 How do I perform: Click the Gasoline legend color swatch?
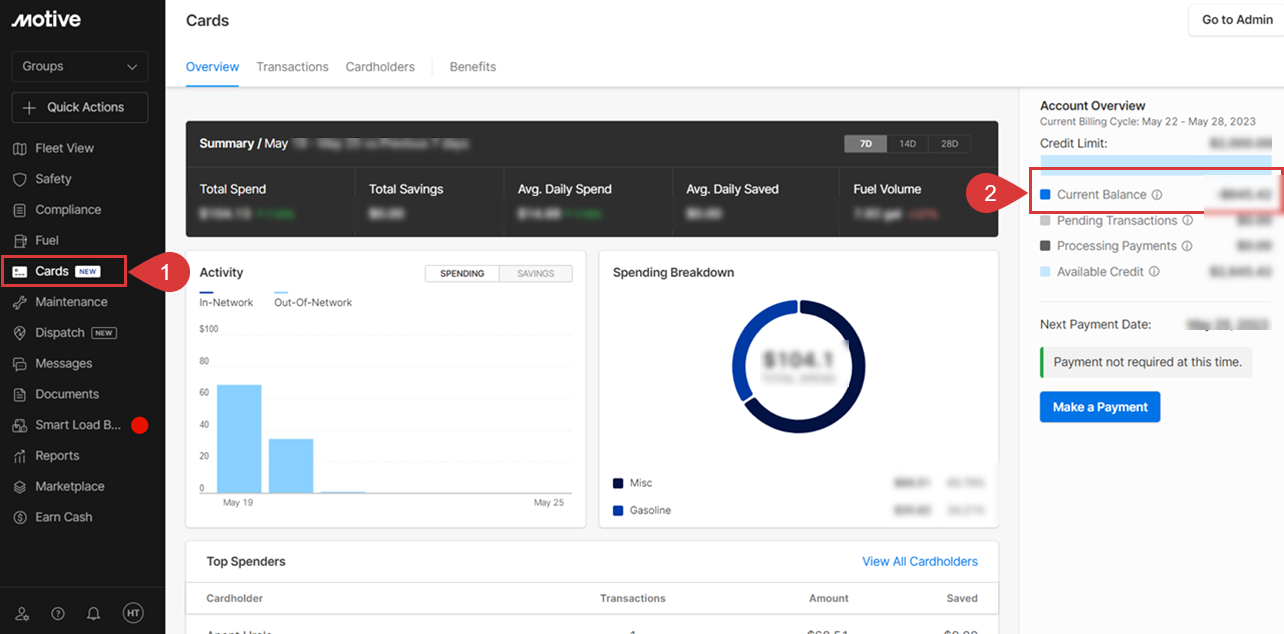click(x=618, y=511)
